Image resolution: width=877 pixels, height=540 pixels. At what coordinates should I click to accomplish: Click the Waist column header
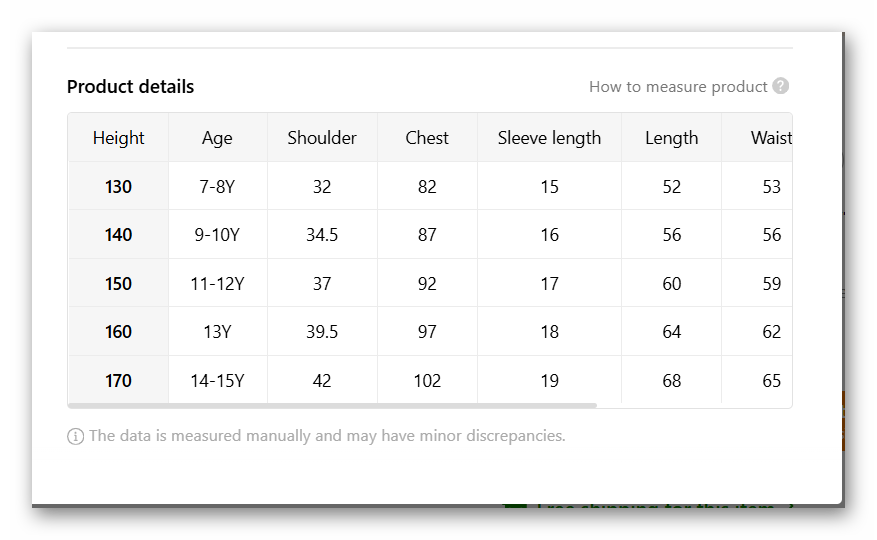(771, 138)
